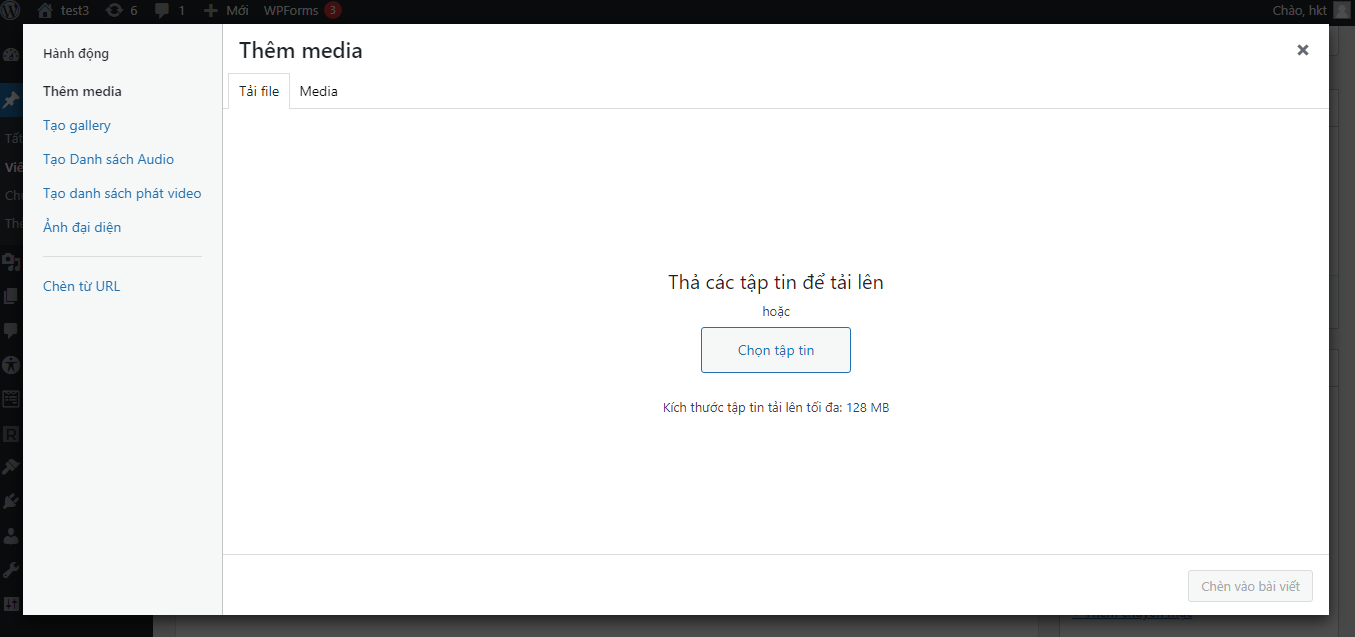Close the Thêm media dialog

click(x=1302, y=50)
